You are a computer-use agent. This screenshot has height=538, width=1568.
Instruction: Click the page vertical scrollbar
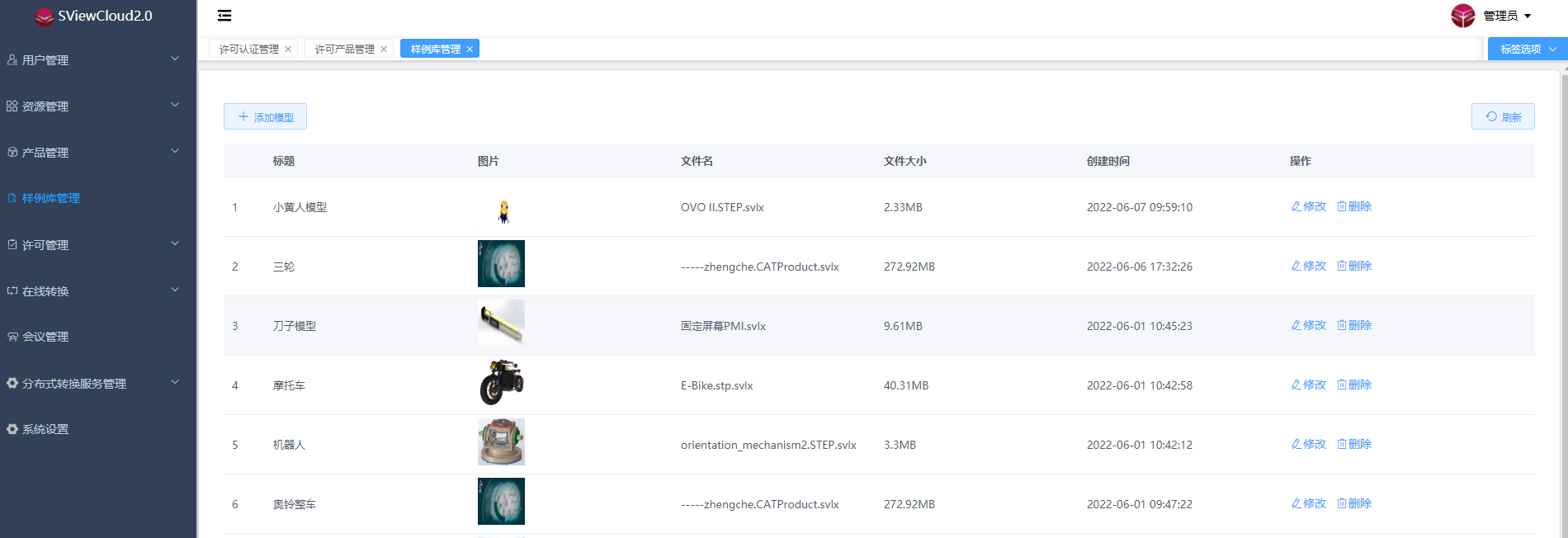click(1564, 305)
